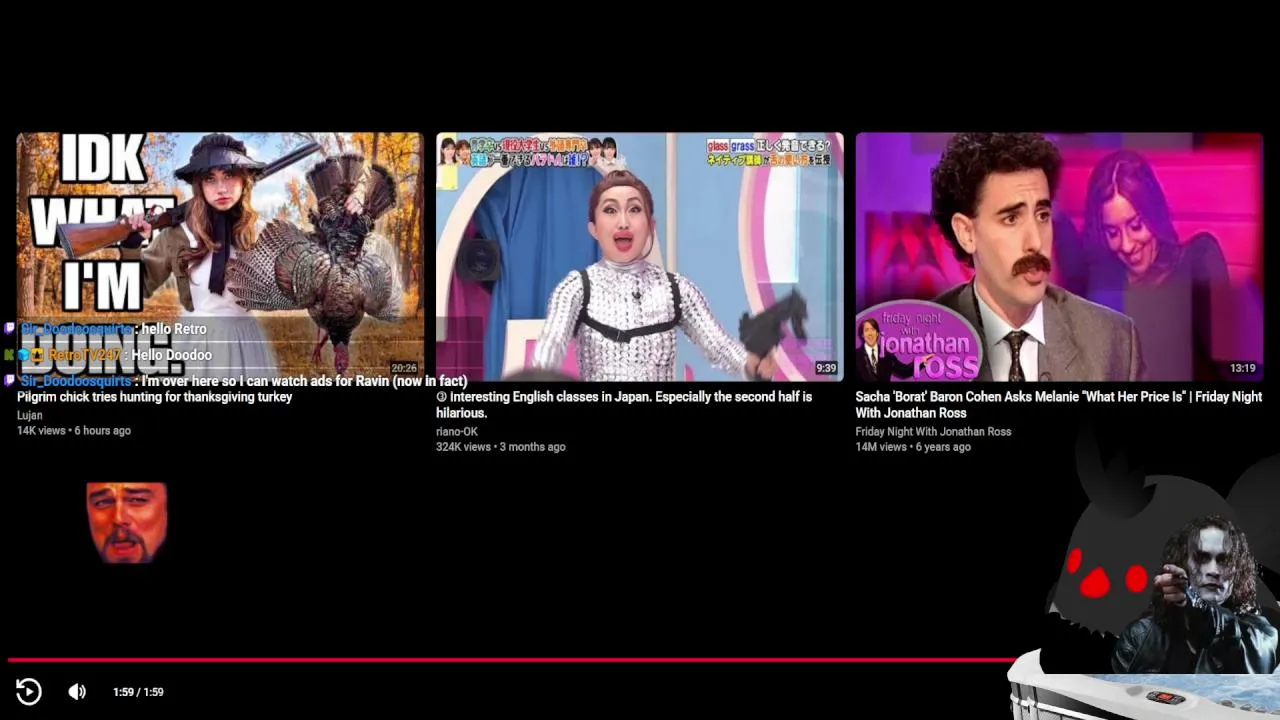Viewport: 1280px width, 720px height.
Task: Click the 13:19 duration badge
Action: click(x=1243, y=369)
